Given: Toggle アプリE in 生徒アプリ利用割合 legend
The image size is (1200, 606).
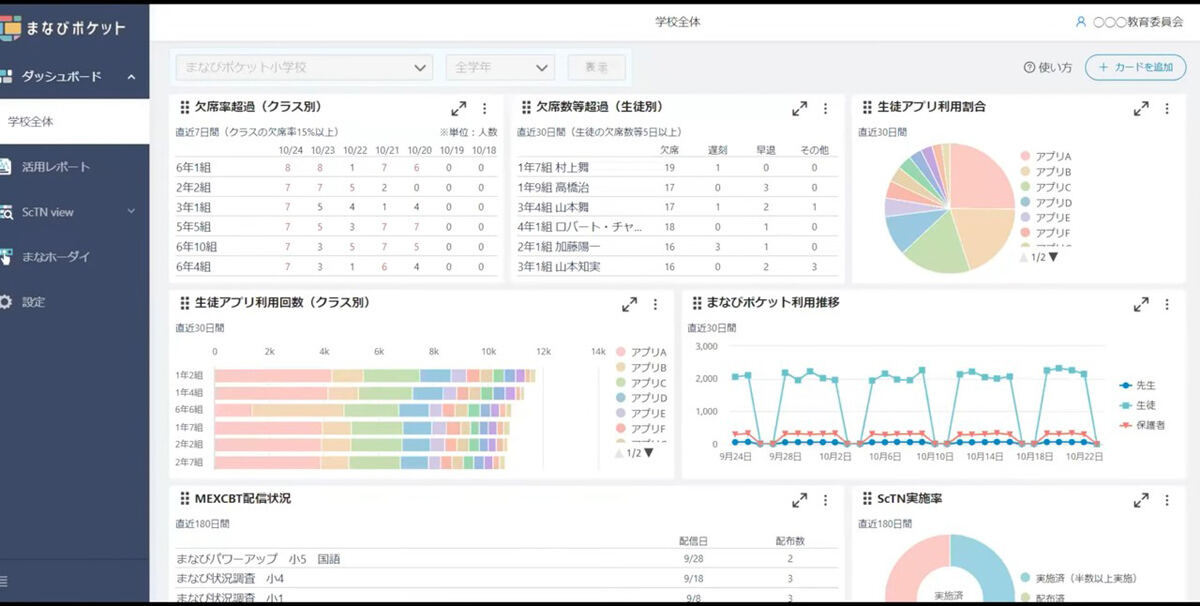Looking at the screenshot, I should (x=1045, y=217).
